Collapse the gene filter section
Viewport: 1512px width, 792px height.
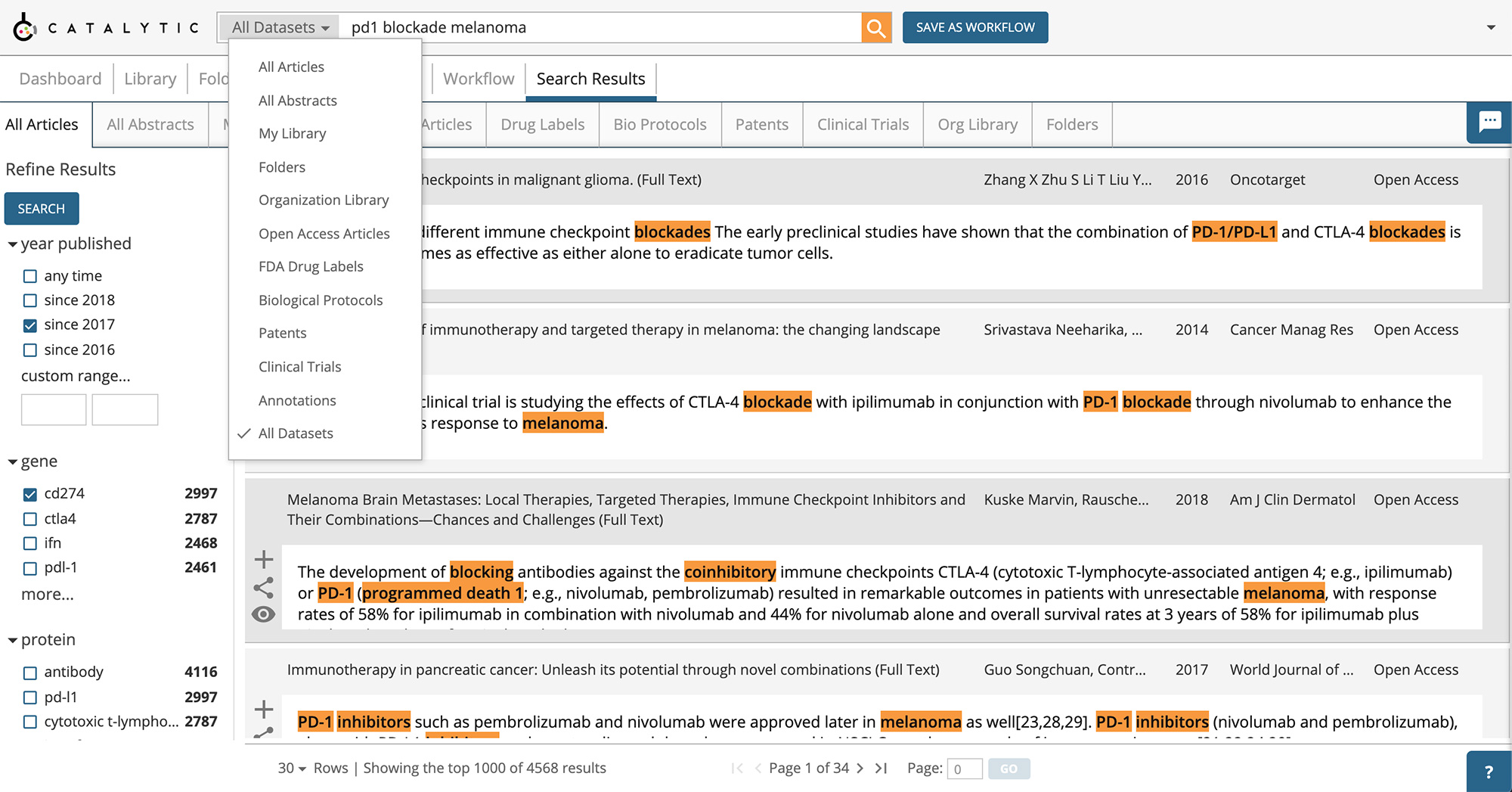[13, 462]
